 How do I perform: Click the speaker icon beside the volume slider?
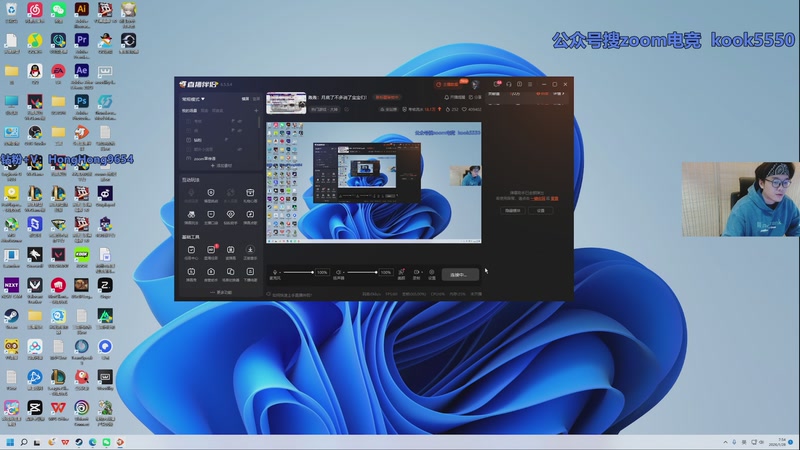pos(339,272)
